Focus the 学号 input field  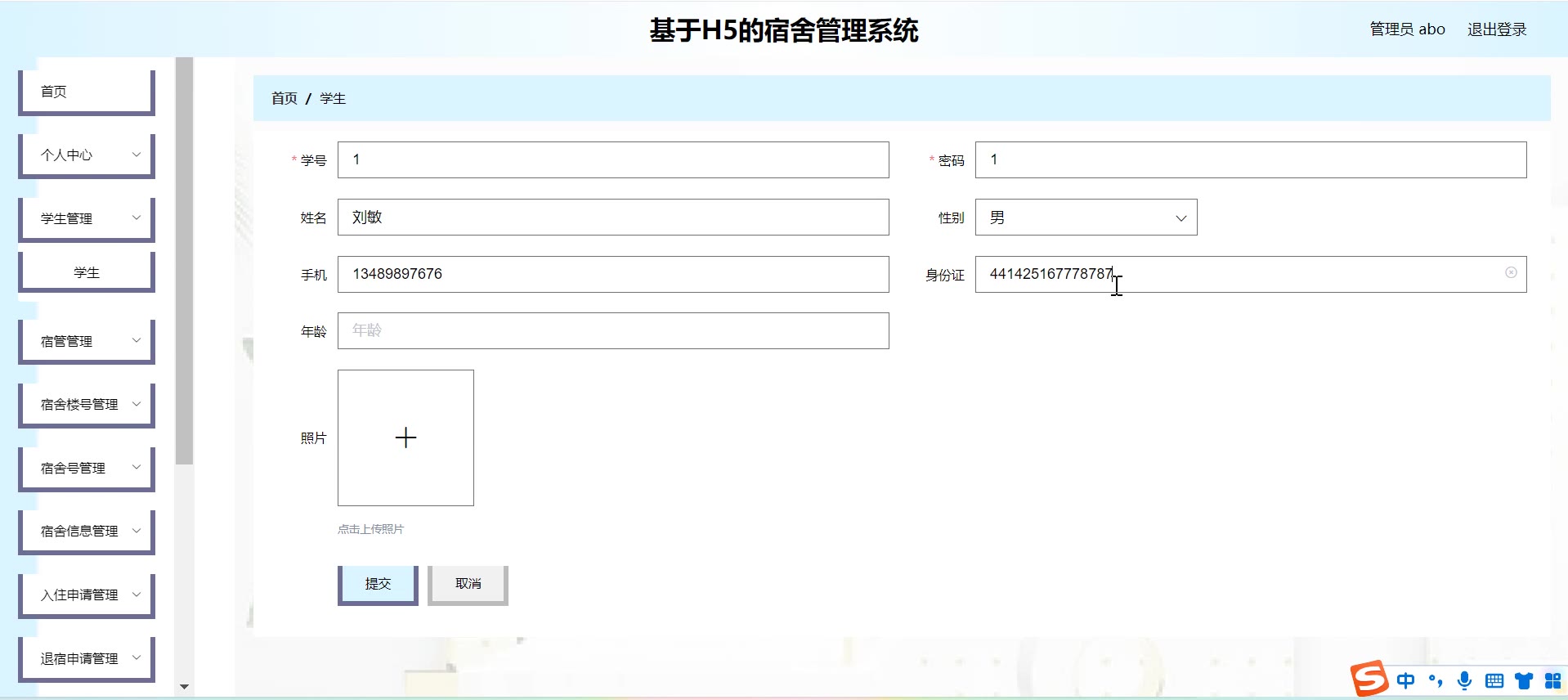click(613, 159)
